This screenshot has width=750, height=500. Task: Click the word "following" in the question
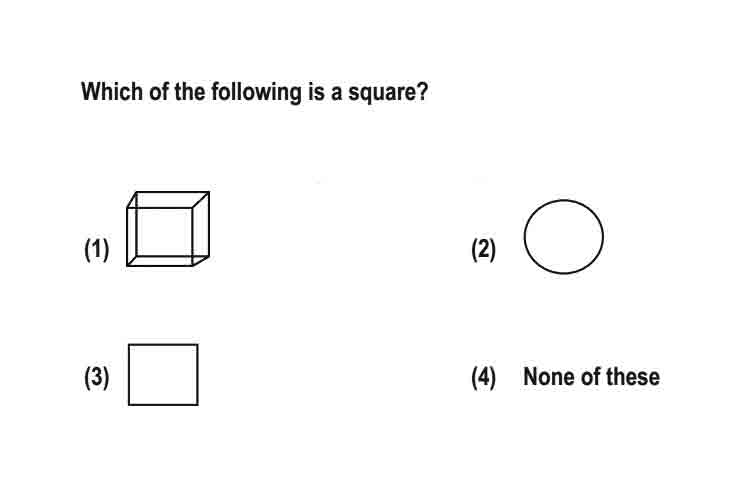(x=256, y=92)
